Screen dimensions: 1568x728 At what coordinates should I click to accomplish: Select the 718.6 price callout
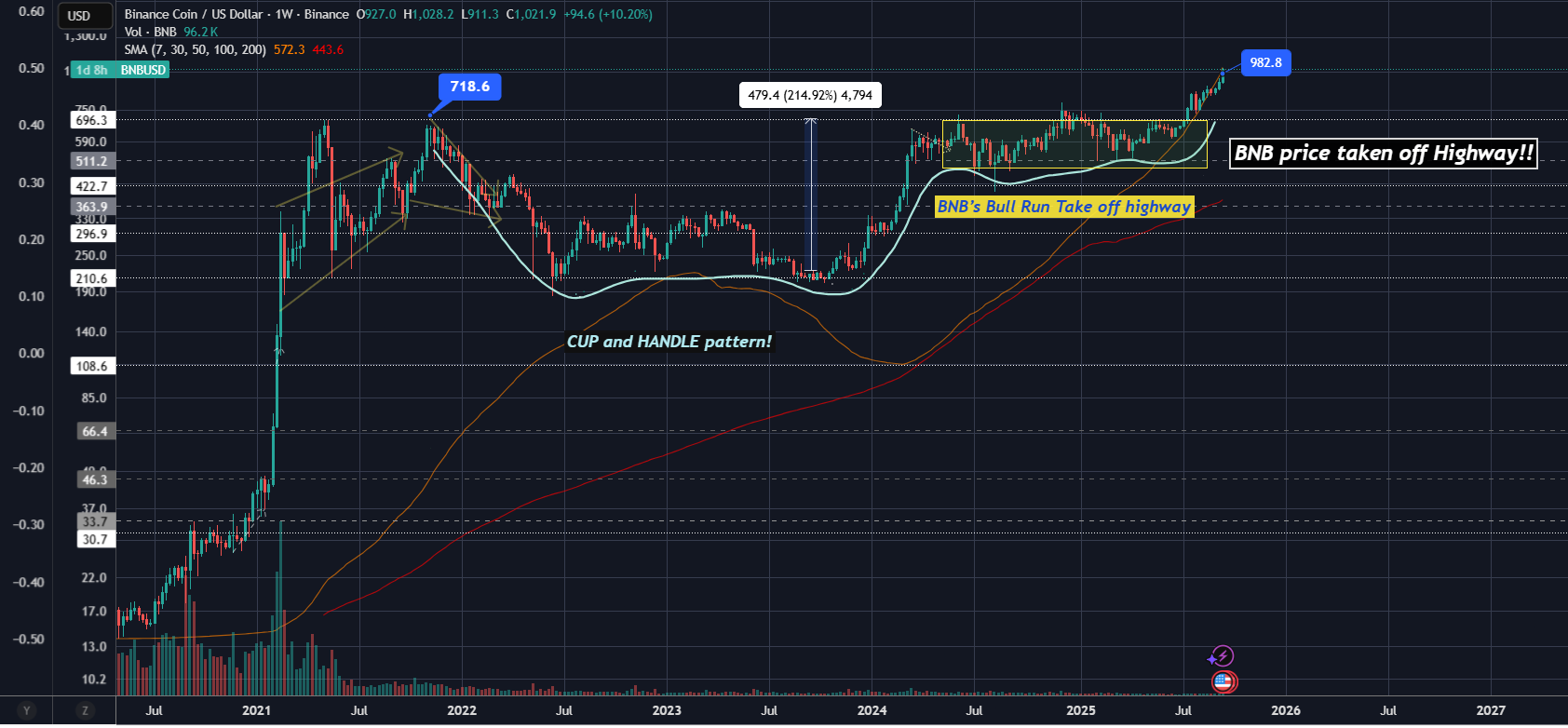[x=469, y=87]
